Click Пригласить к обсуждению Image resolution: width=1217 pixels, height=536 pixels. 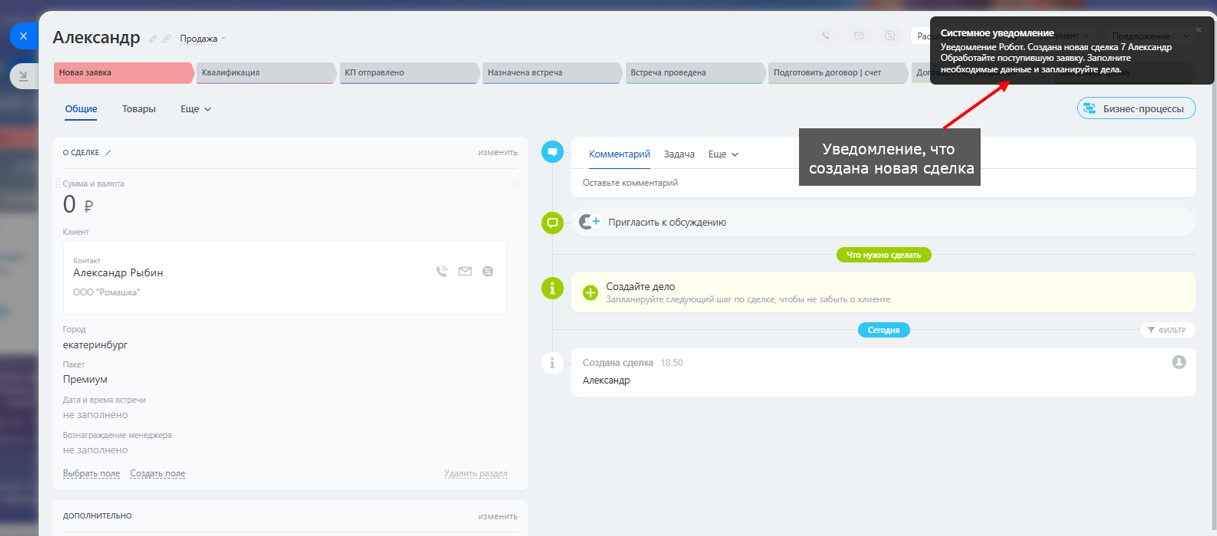coord(667,223)
